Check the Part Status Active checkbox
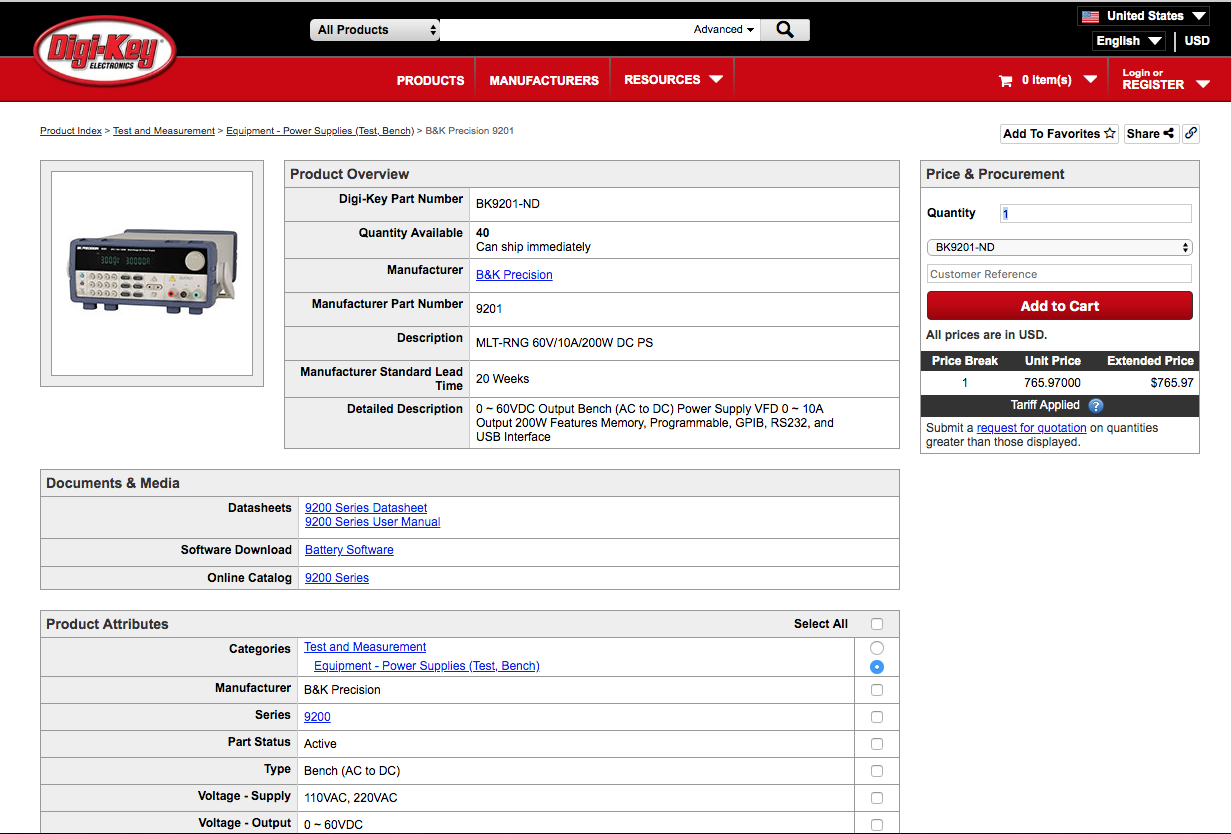This screenshot has height=834, width=1231. 877,744
